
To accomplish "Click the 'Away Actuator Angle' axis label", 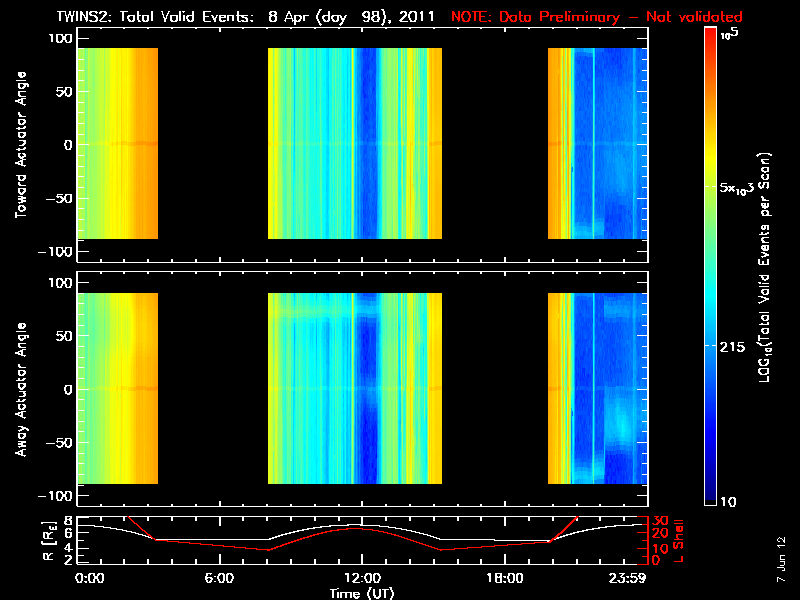I will [x=21, y=389].
